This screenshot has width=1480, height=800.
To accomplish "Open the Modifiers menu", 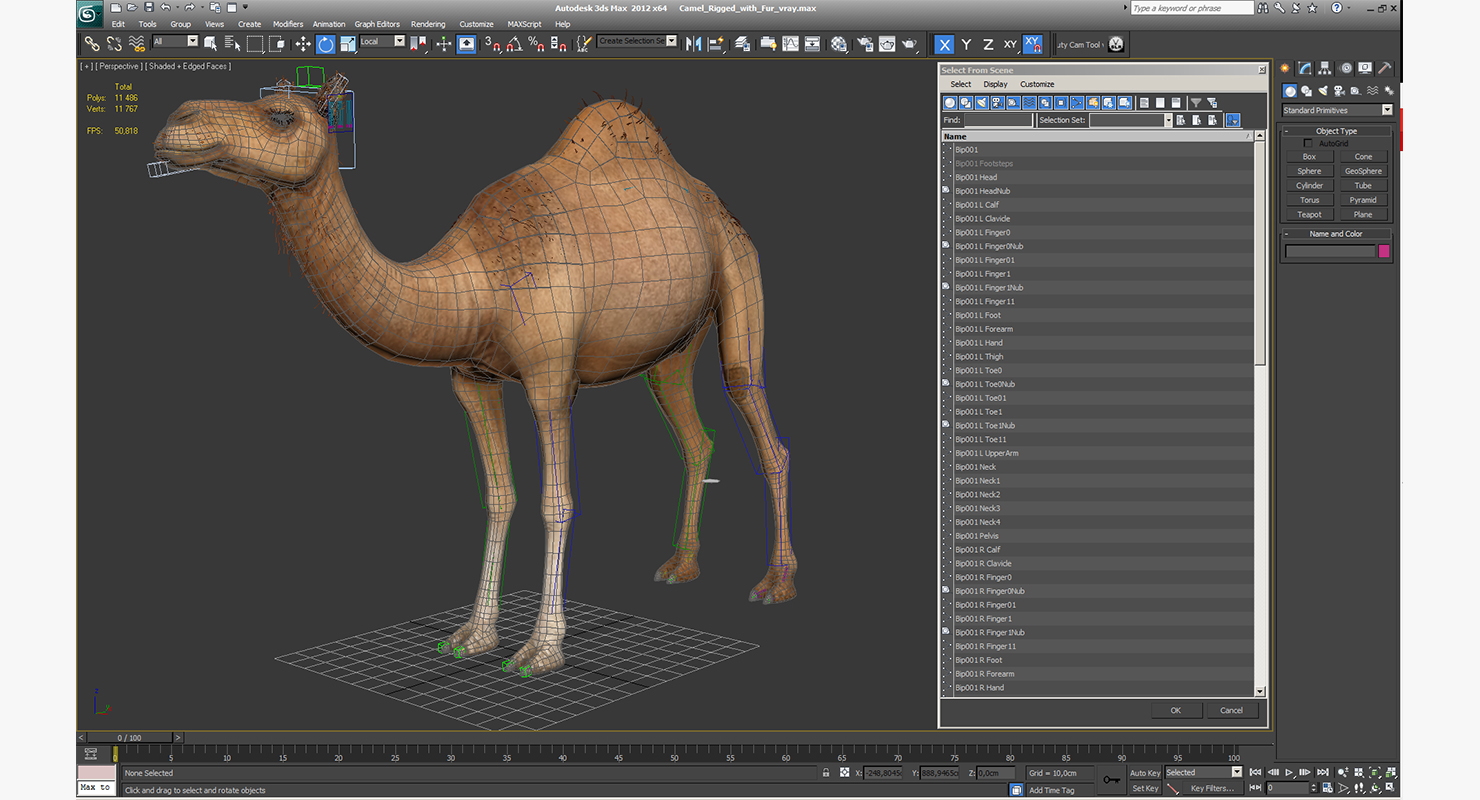I will (x=288, y=24).
